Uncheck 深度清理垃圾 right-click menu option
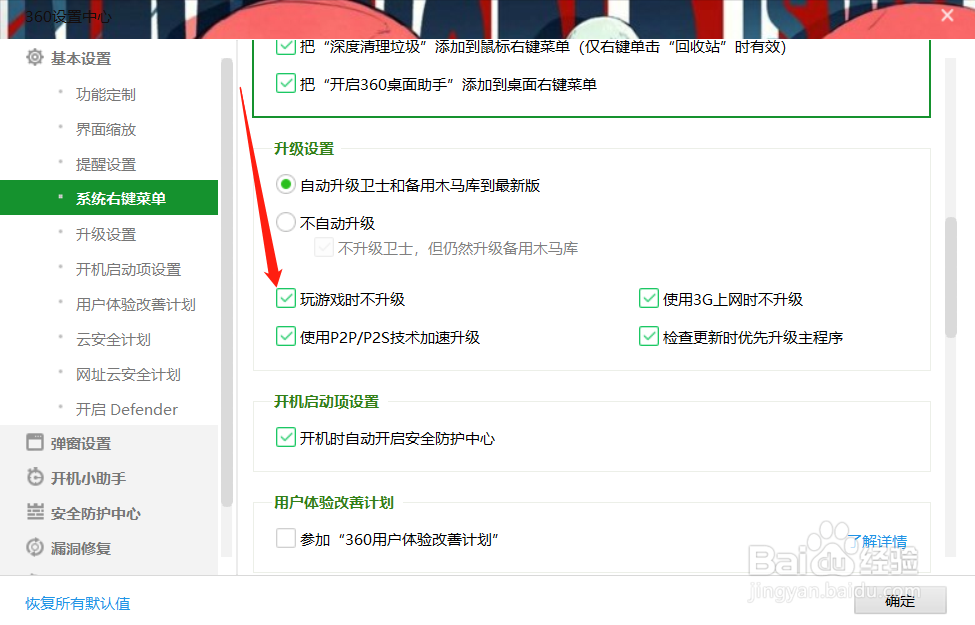The image size is (975, 625). [285, 47]
